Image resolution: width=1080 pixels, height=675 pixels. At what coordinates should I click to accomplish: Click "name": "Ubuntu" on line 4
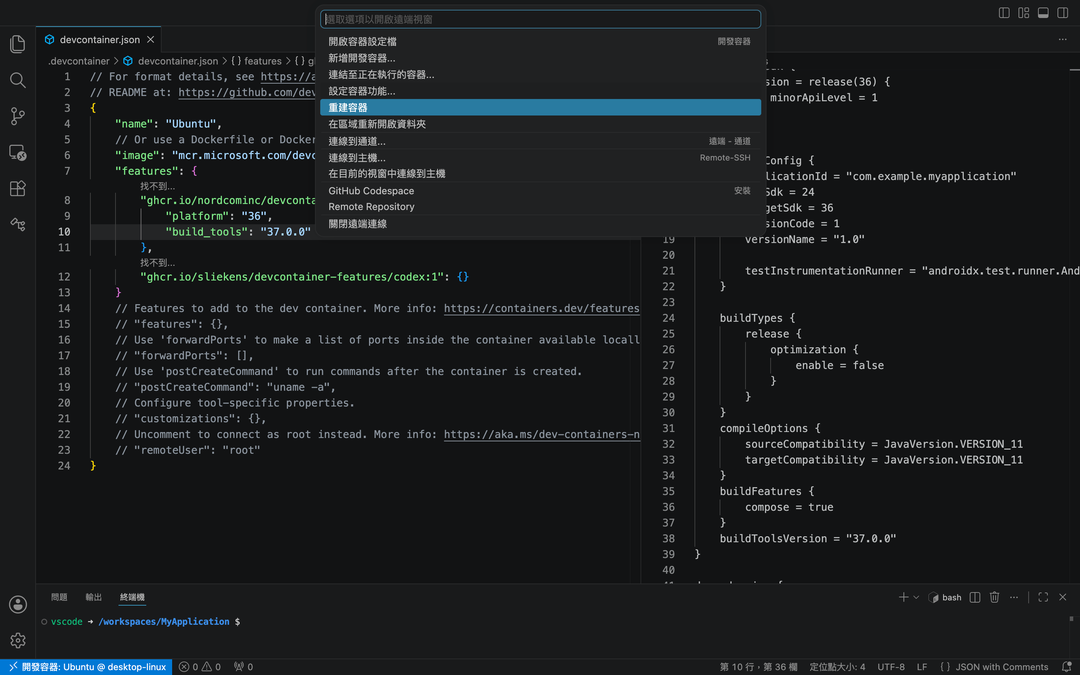coord(168,124)
